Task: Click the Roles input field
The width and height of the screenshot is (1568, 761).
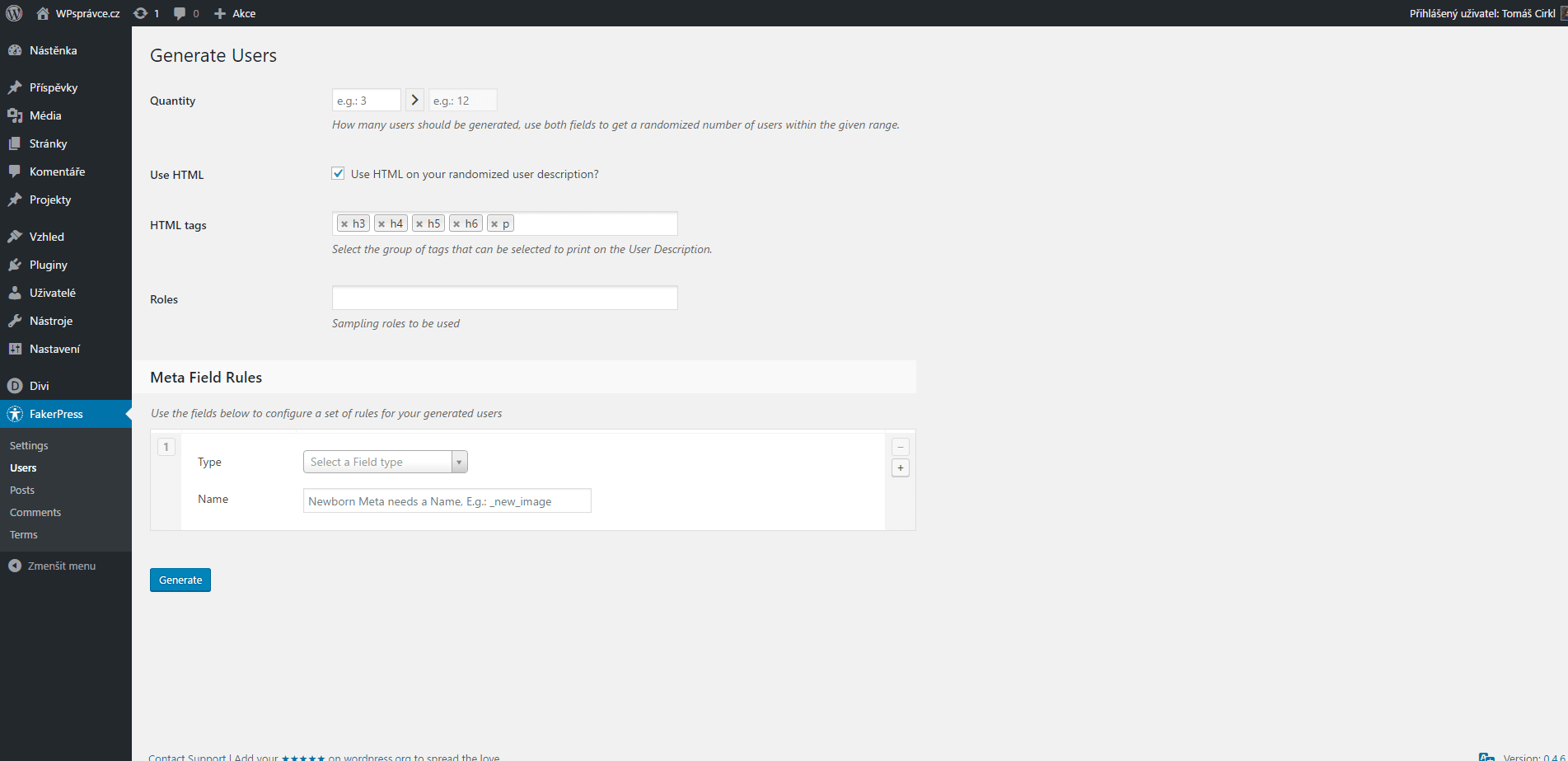Action: pos(505,298)
